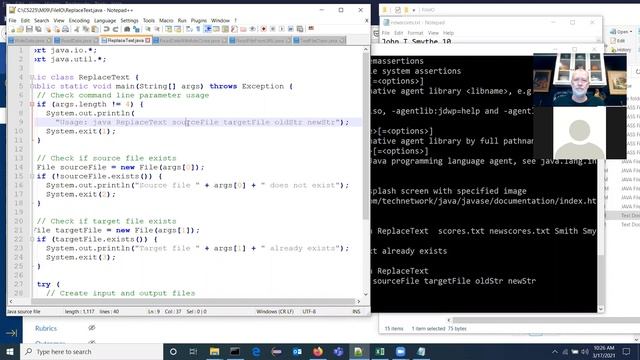Screen dimensions: 640x360
Task: Undo the last edit with the Undo arrow
Action: 106,29
